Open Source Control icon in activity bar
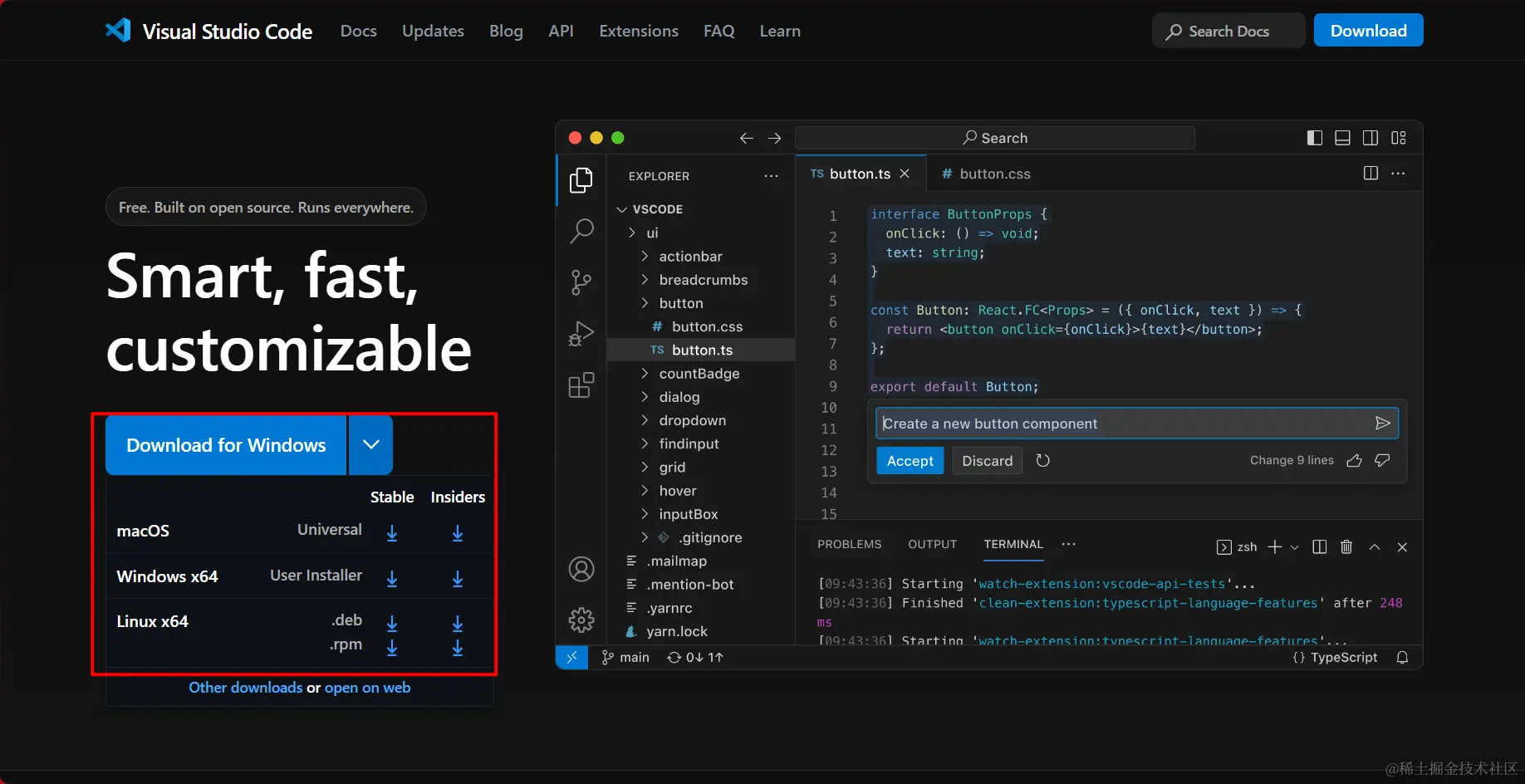 click(581, 282)
